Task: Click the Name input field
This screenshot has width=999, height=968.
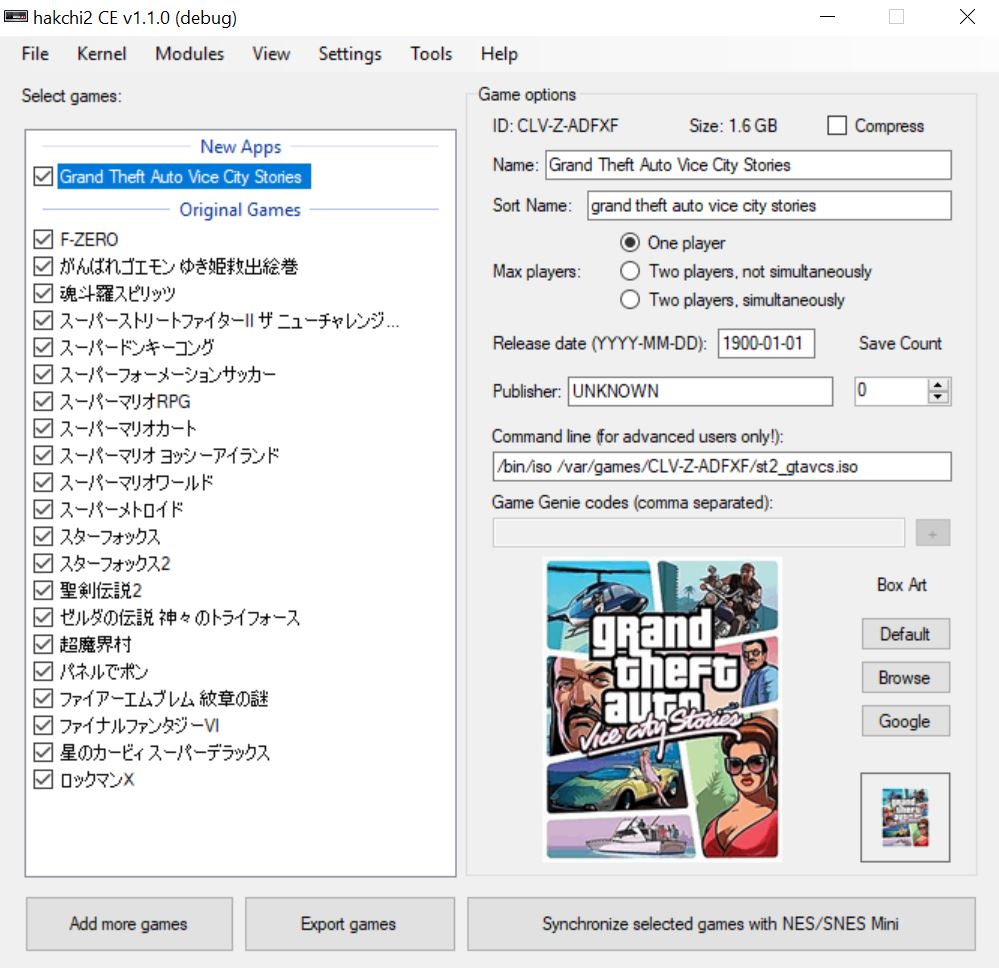Action: click(748, 165)
